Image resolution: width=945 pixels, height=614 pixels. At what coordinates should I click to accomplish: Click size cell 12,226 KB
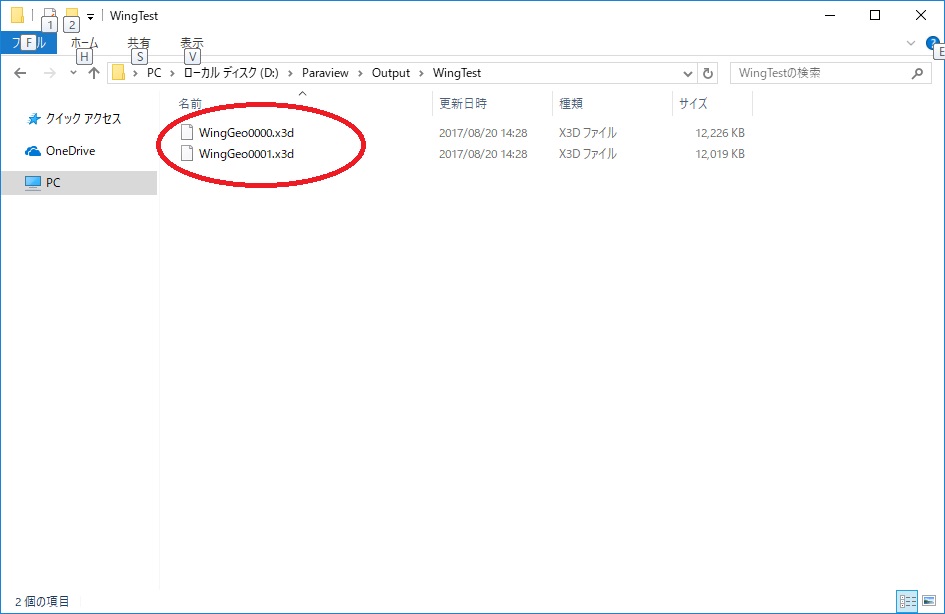click(x=720, y=133)
